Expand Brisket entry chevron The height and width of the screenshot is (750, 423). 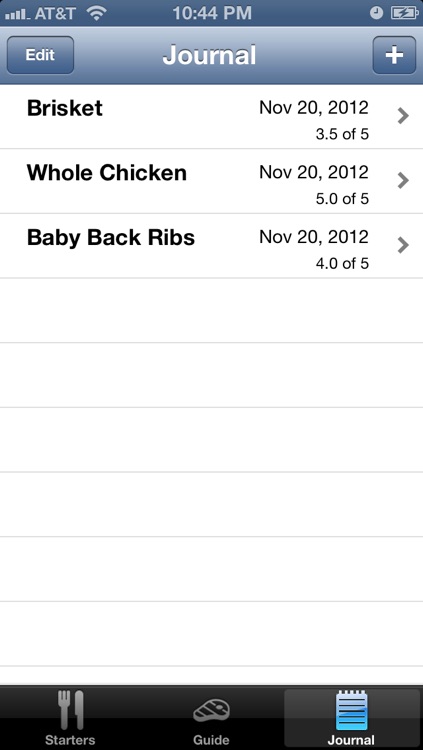pyautogui.click(x=403, y=116)
